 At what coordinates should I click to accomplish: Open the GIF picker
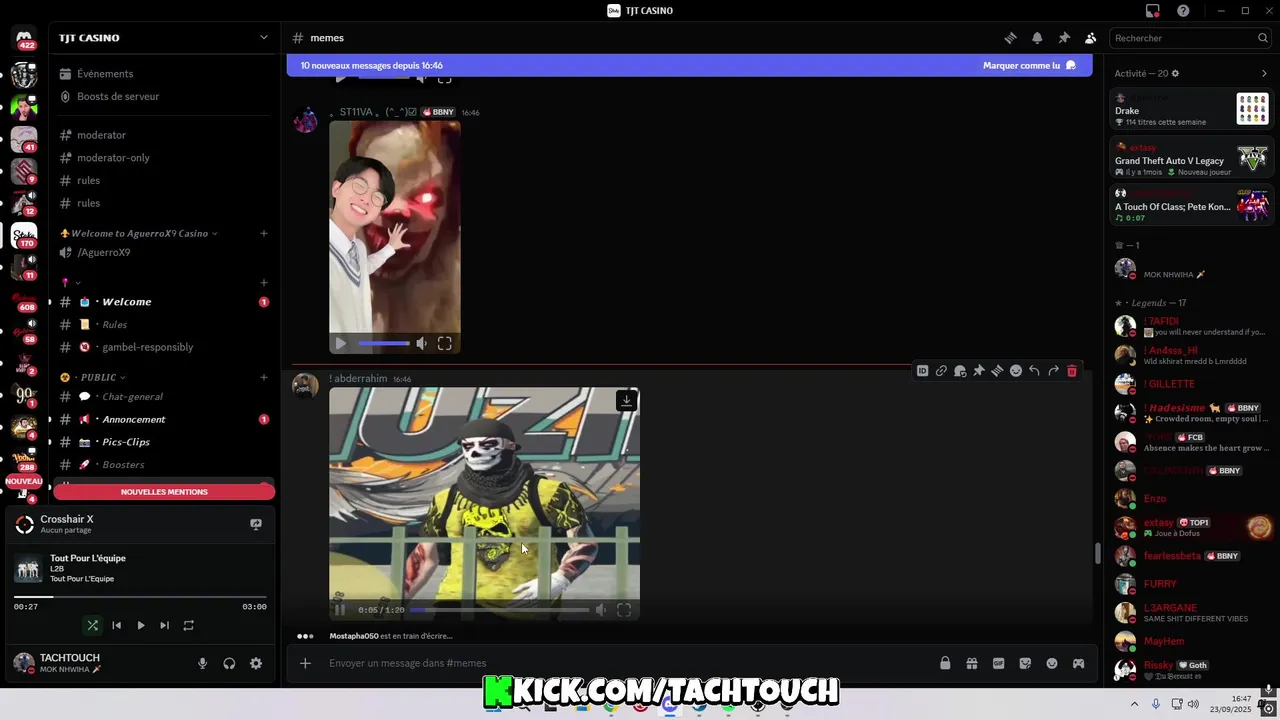[998, 663]
